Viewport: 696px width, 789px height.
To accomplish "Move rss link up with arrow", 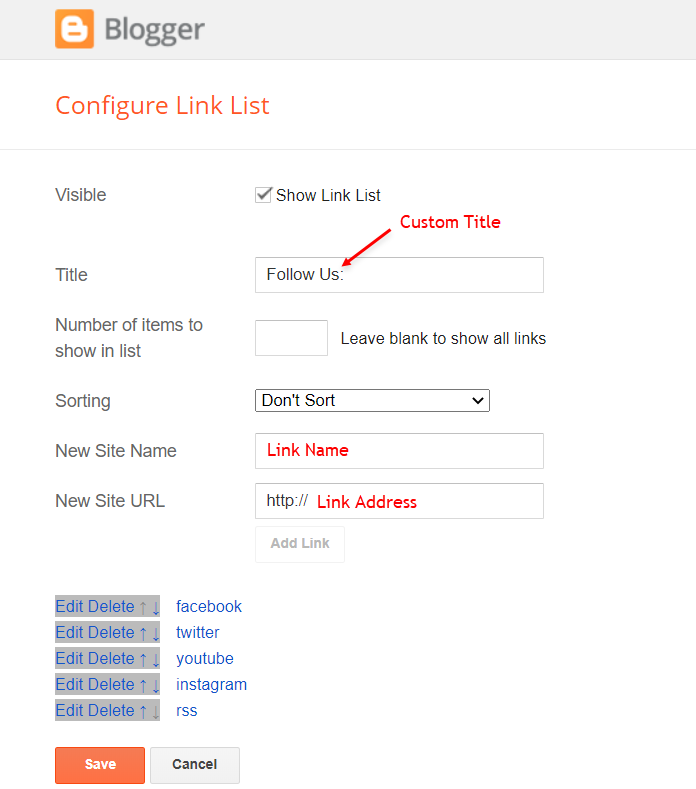I will 143,712.
